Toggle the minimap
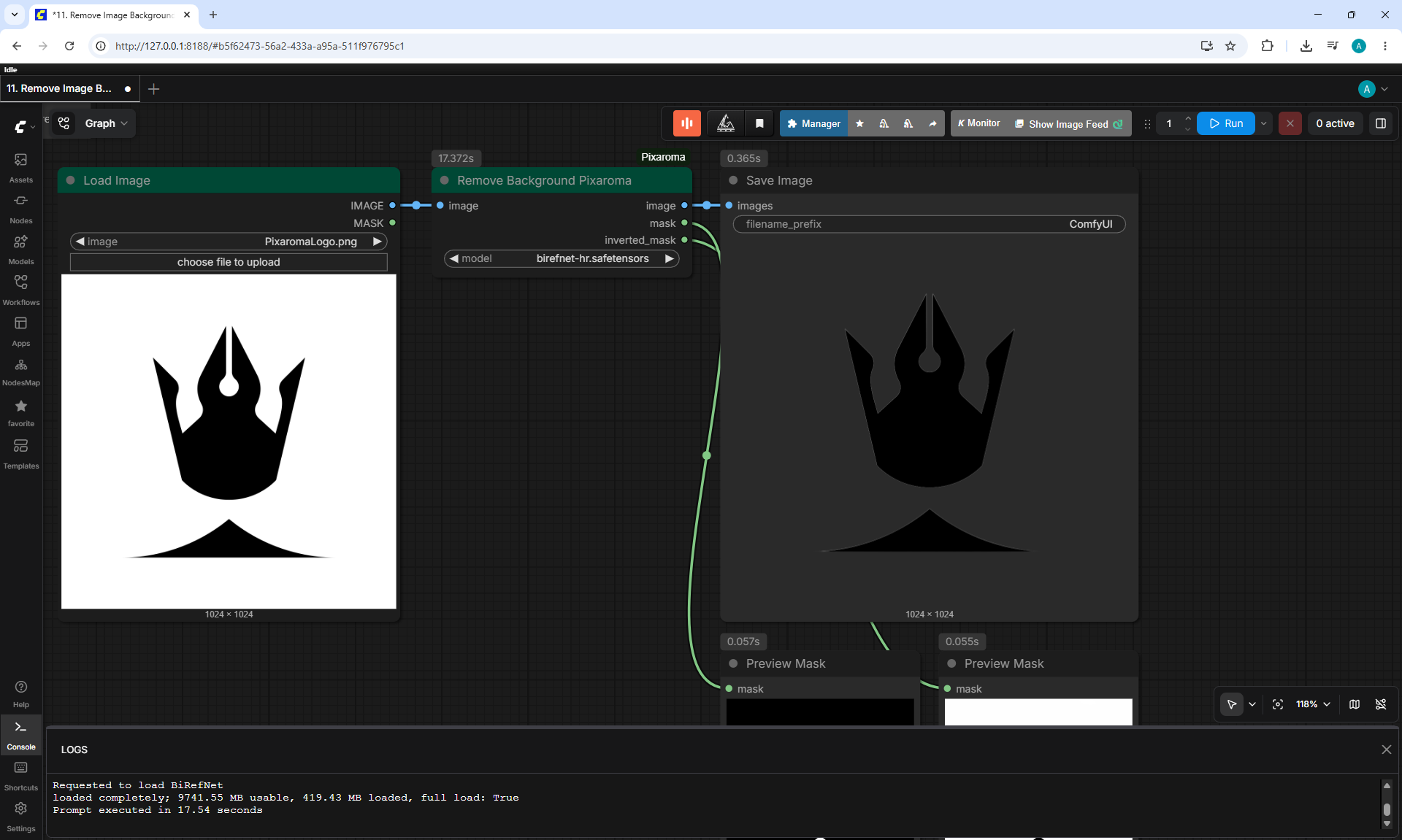This screenshot has height=840, width=1402. pyautogui.click(x=1355, y=704)
